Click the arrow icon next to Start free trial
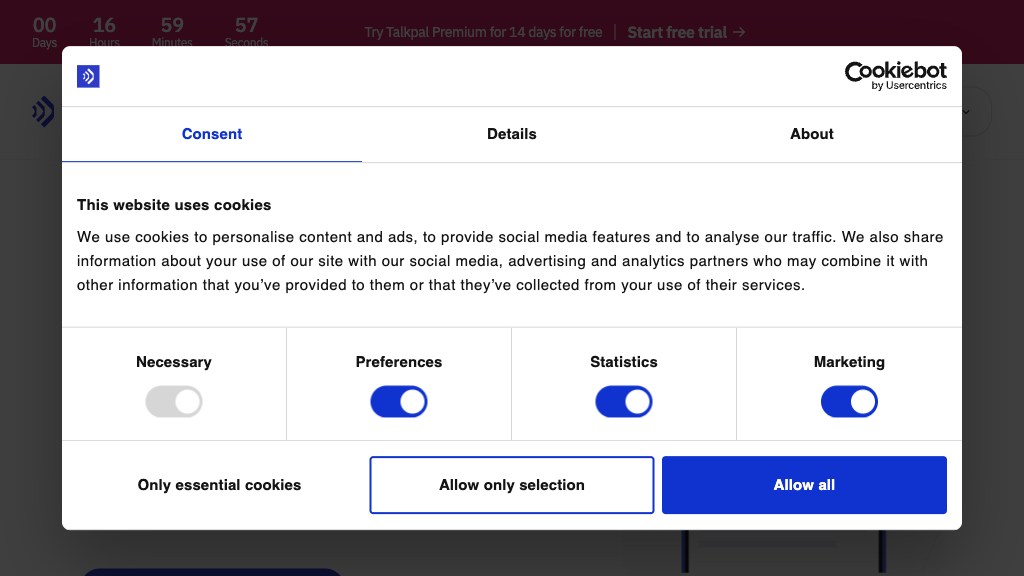The width and height of the screenshot is (1024, 576). [x=740, y=32]
